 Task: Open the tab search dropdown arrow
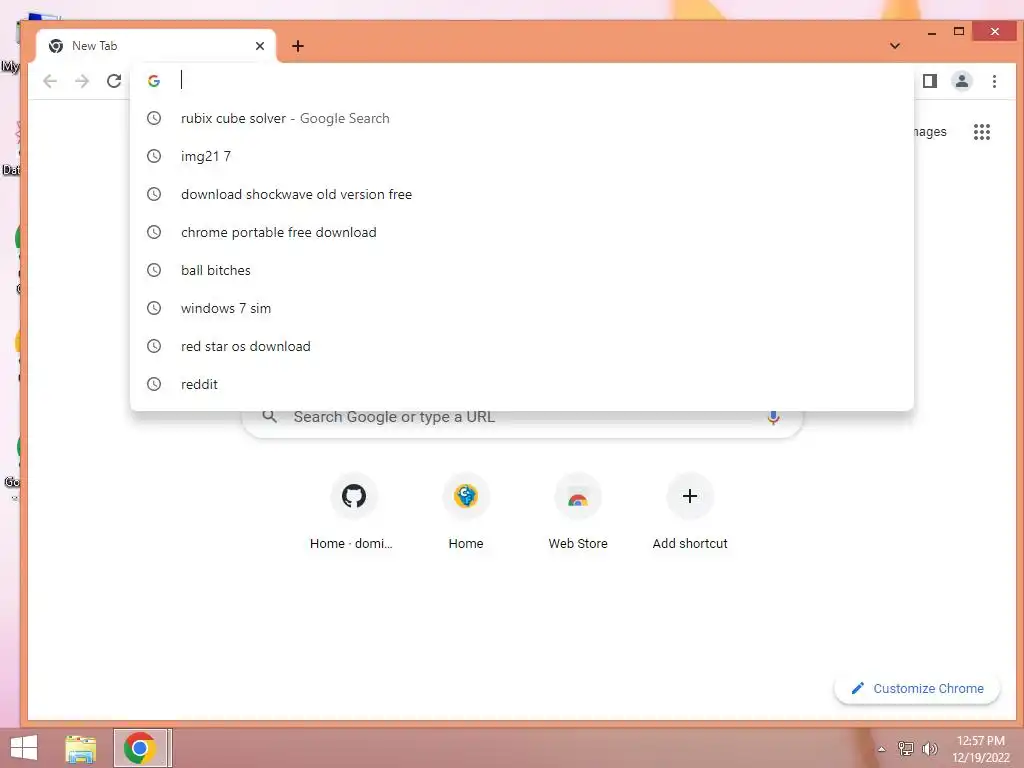click(895, 46)
